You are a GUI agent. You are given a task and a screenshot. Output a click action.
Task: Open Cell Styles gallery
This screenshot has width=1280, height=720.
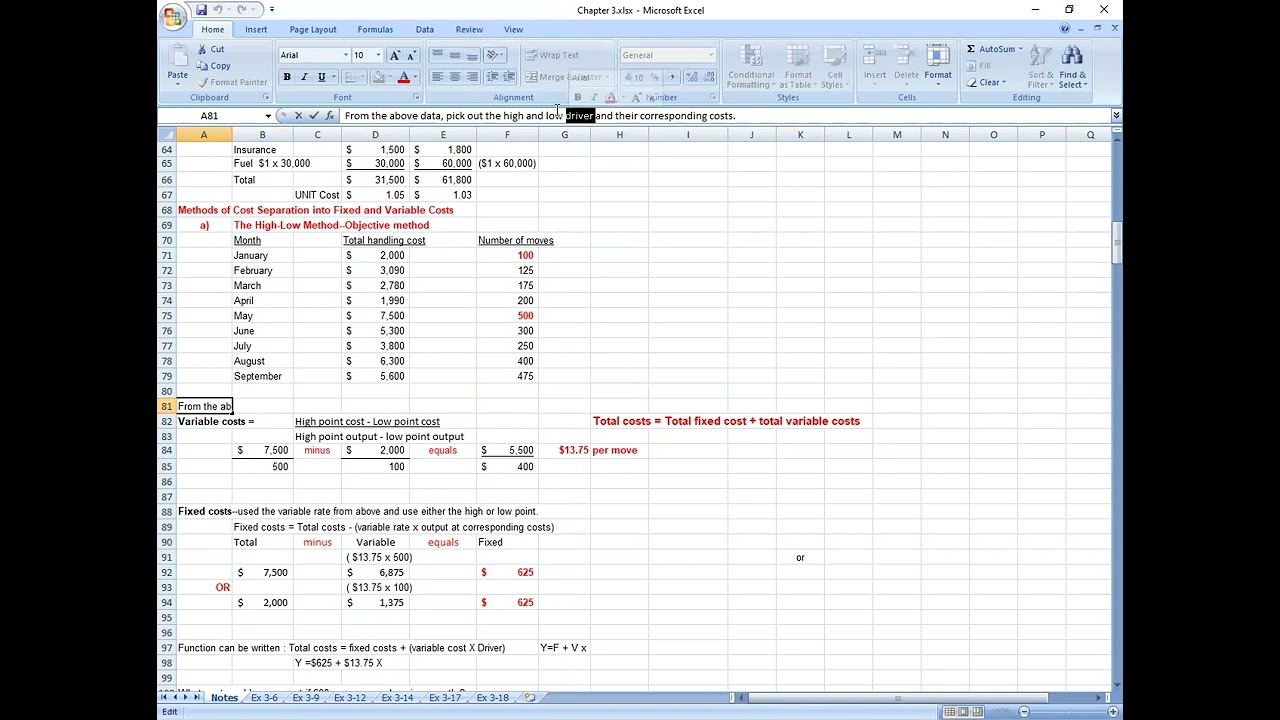pyautogui.click(x=834, y=67)
